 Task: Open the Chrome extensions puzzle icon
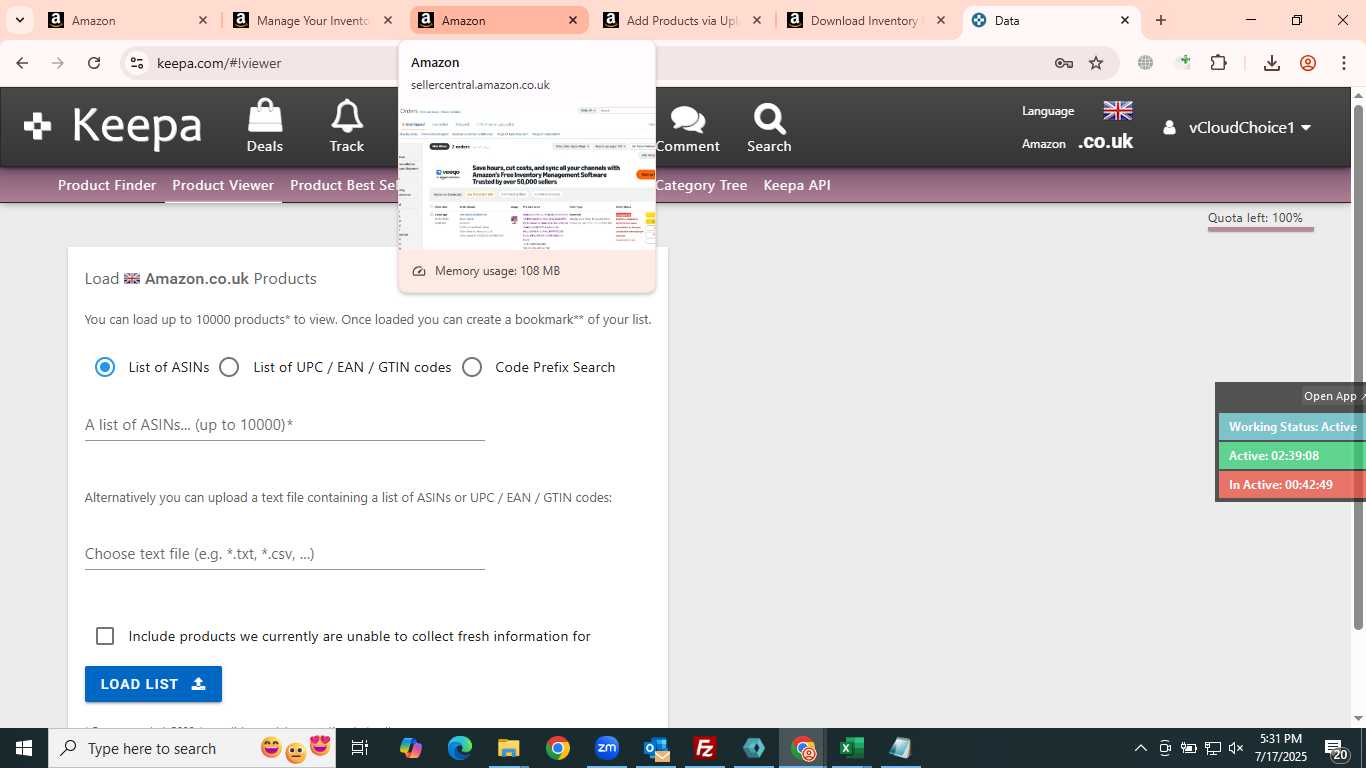coord(1218,63)
